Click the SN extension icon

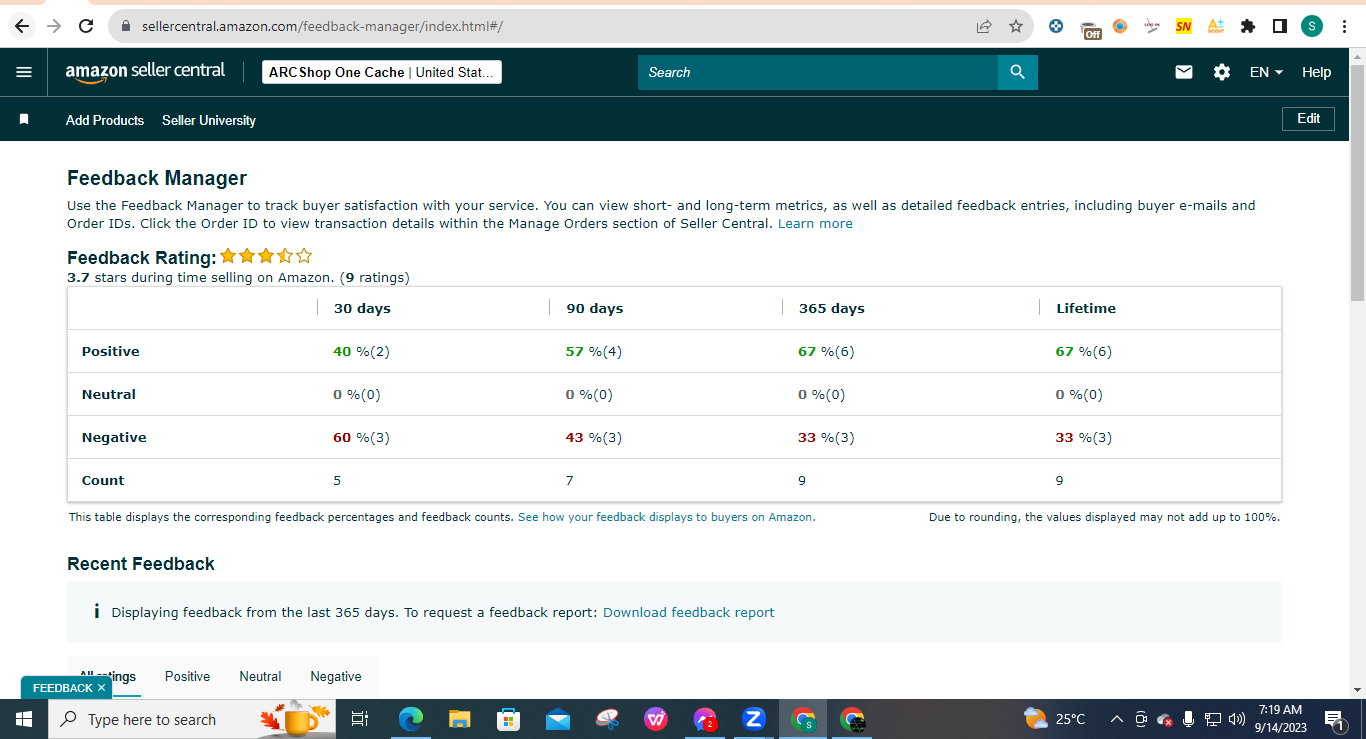tap(1183, 26)
